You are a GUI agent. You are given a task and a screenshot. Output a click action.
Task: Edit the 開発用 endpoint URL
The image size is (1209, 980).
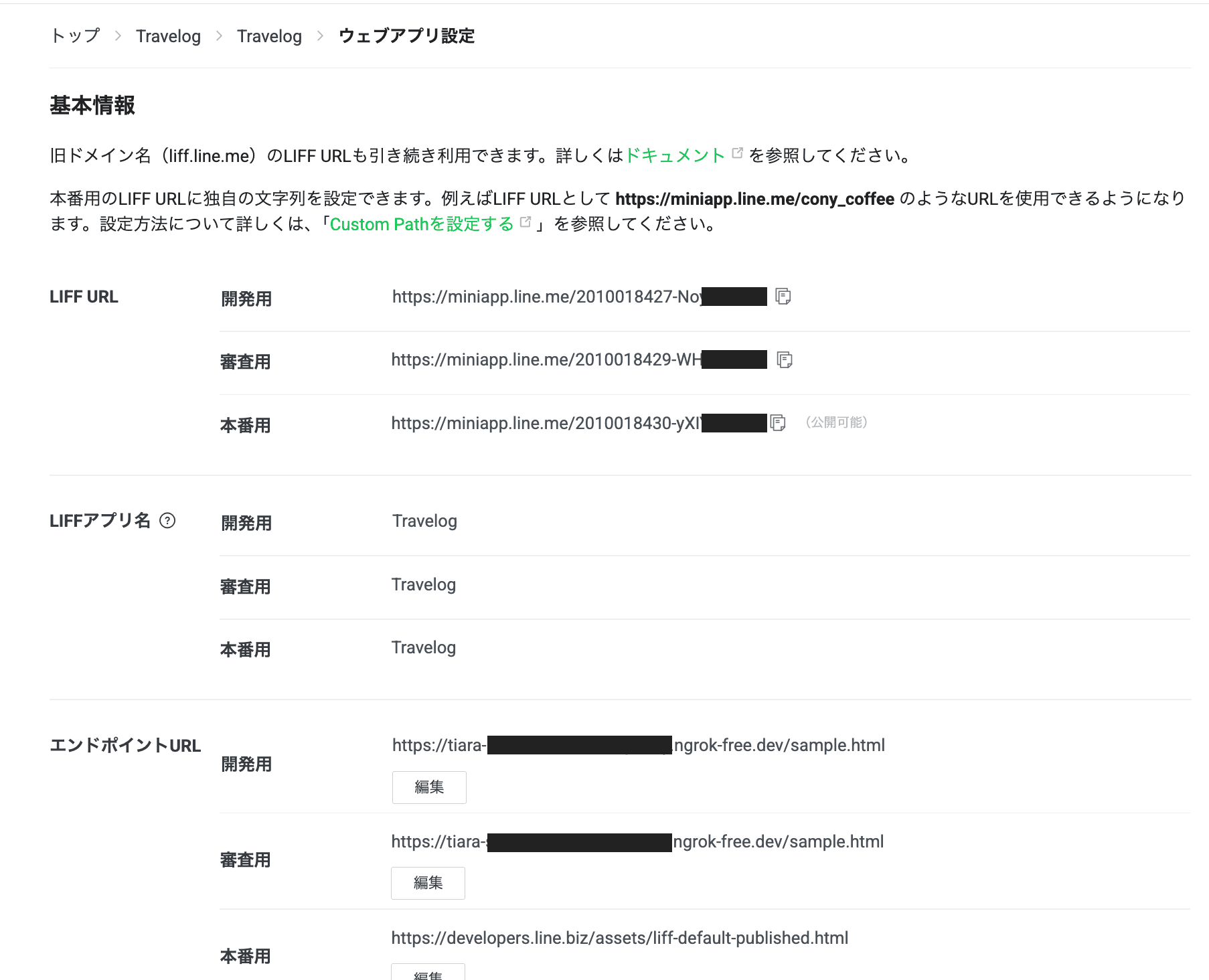point(429,787)
